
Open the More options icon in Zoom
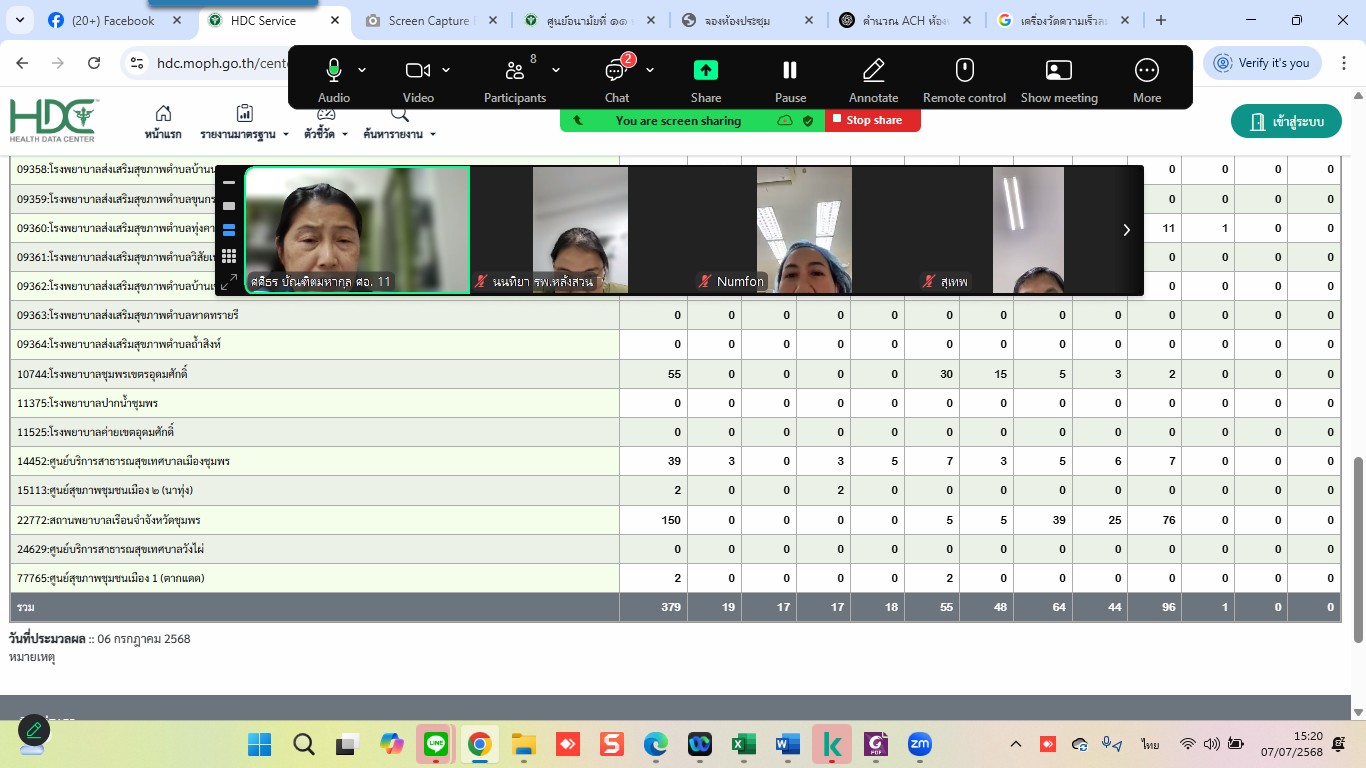(x=1146, y=71)
